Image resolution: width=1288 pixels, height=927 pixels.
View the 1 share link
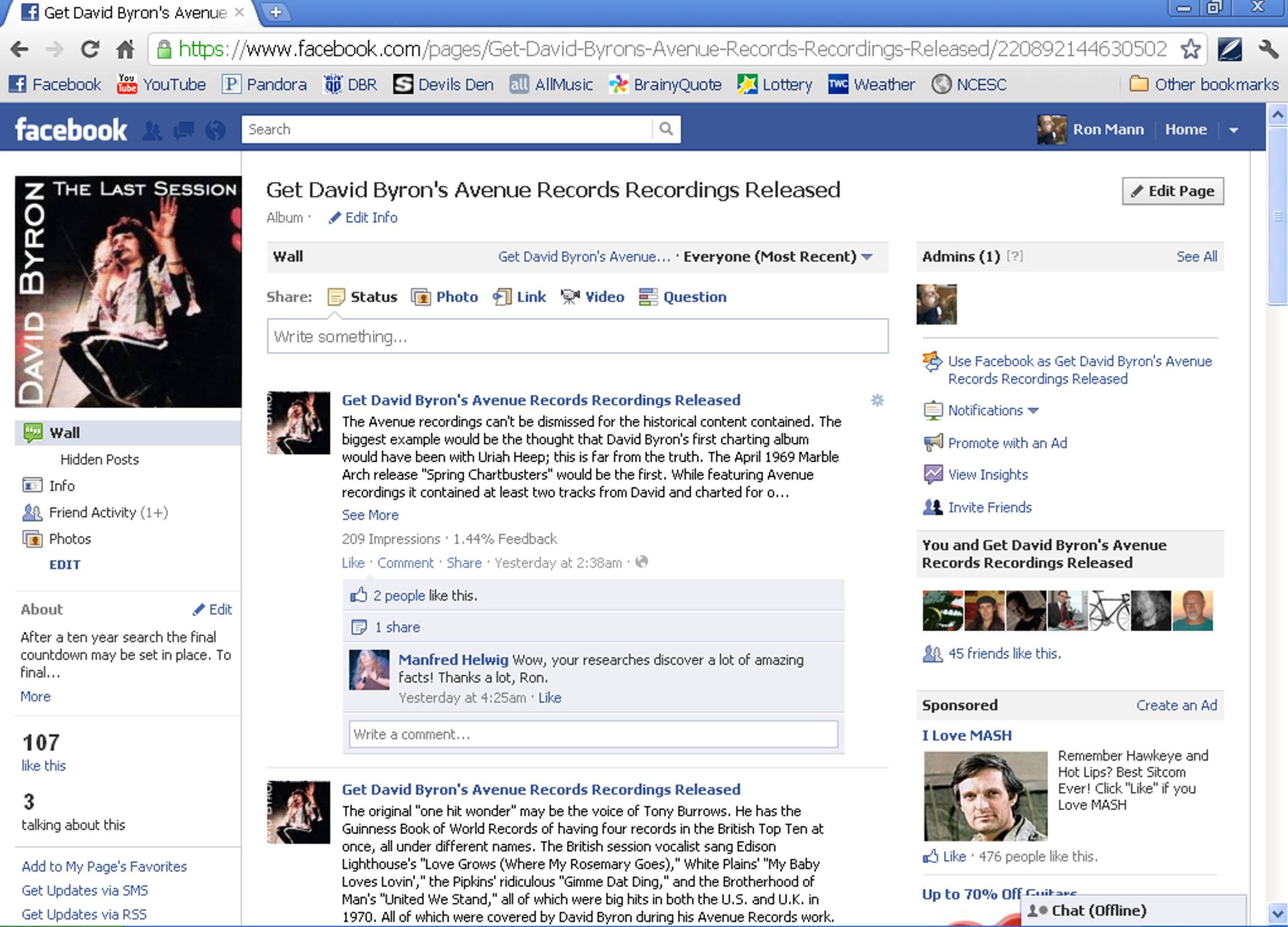pos(397,627)
